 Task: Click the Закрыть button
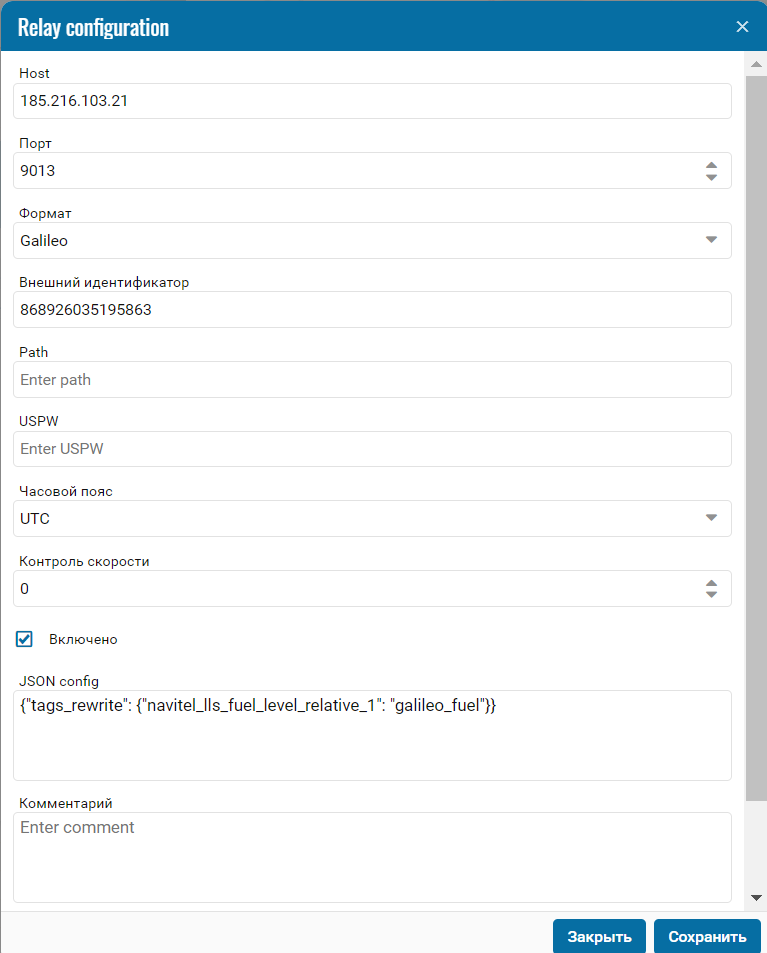pos(599,936)
